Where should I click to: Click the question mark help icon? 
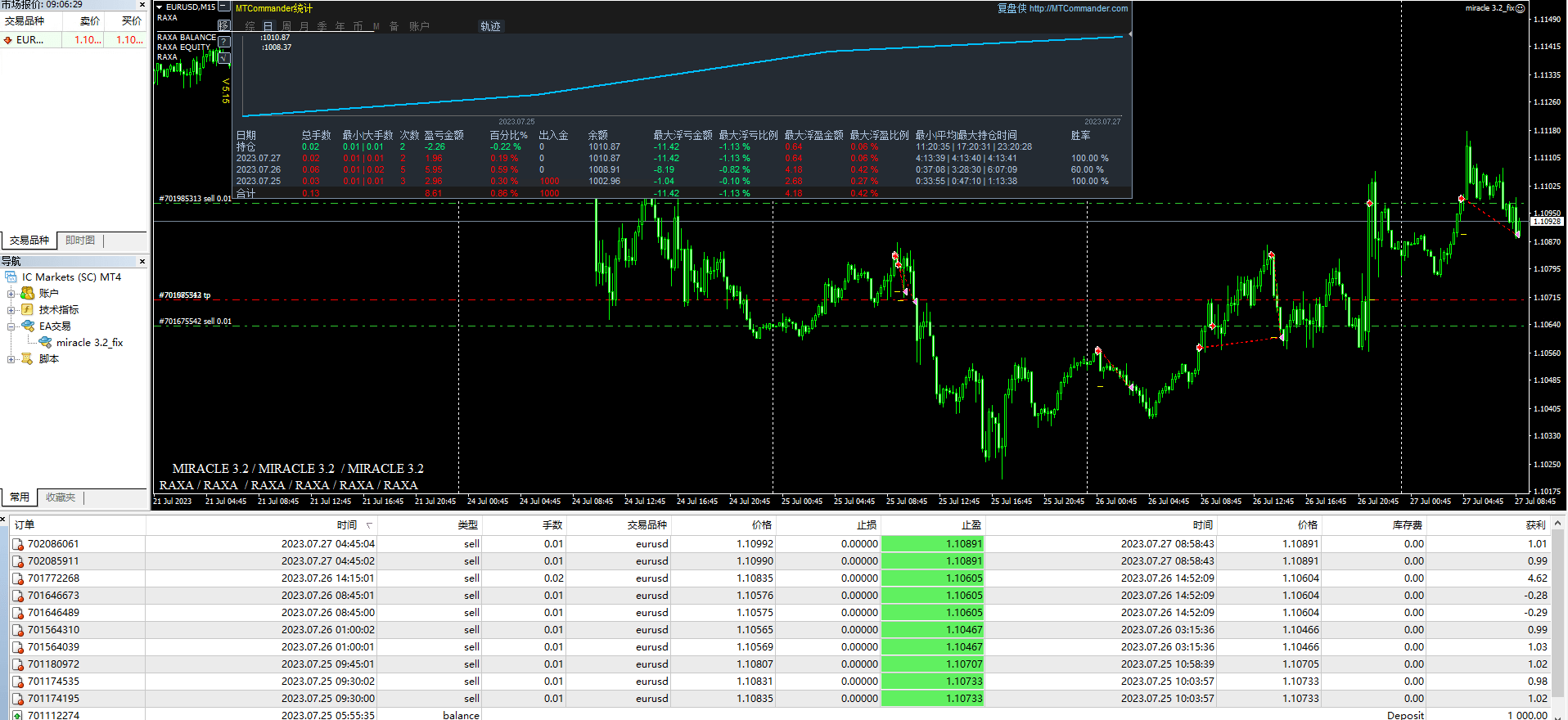224,42
